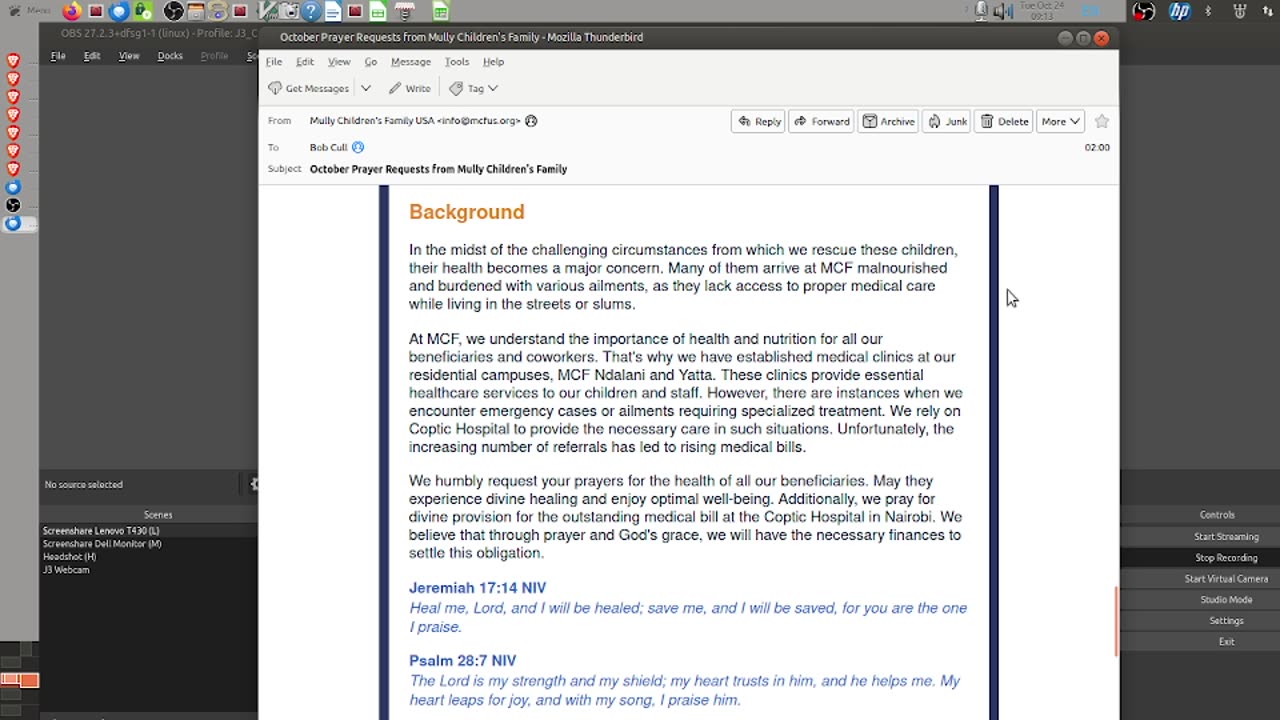Click the green lock icon in panel

143,11
